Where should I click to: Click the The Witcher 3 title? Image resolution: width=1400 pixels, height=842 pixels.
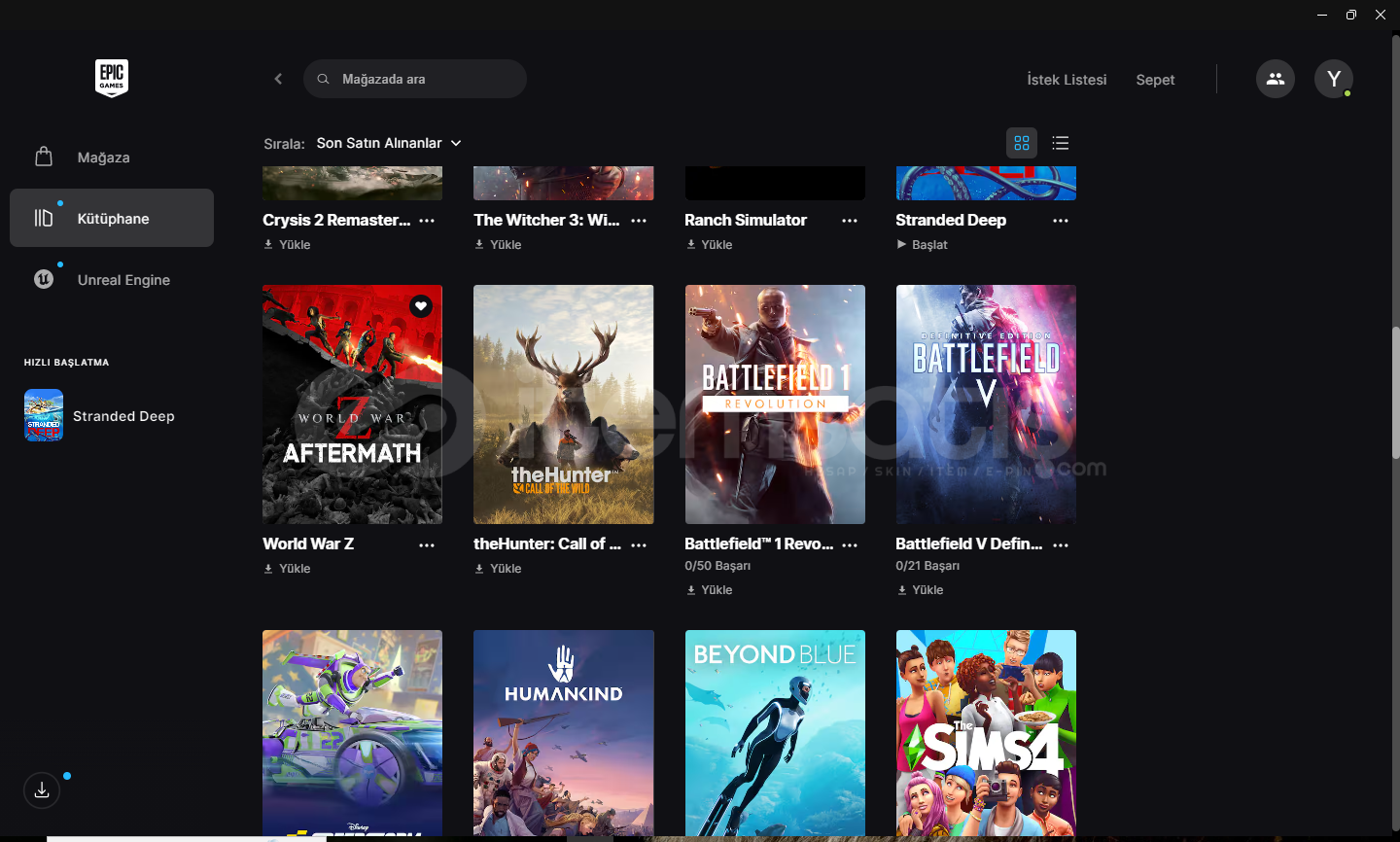546,220
